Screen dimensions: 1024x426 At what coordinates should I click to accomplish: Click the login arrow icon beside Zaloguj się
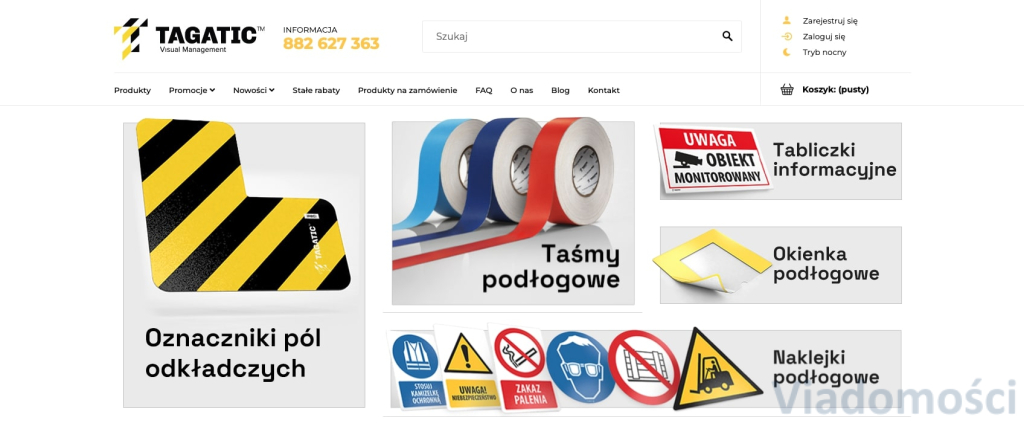tap(787, 37)
